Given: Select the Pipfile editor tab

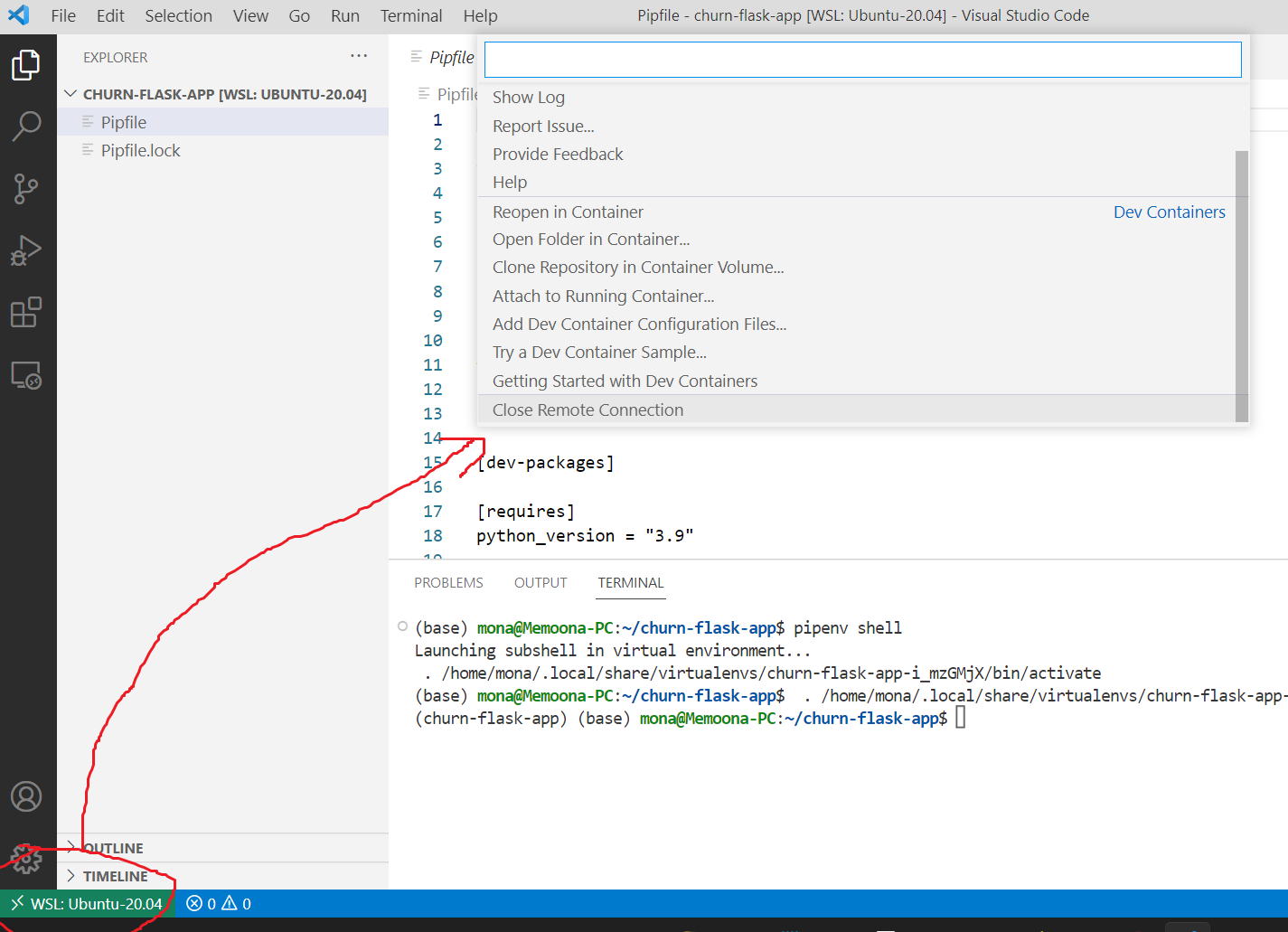Looking at the screenshot, I should (x=442, y=57).
